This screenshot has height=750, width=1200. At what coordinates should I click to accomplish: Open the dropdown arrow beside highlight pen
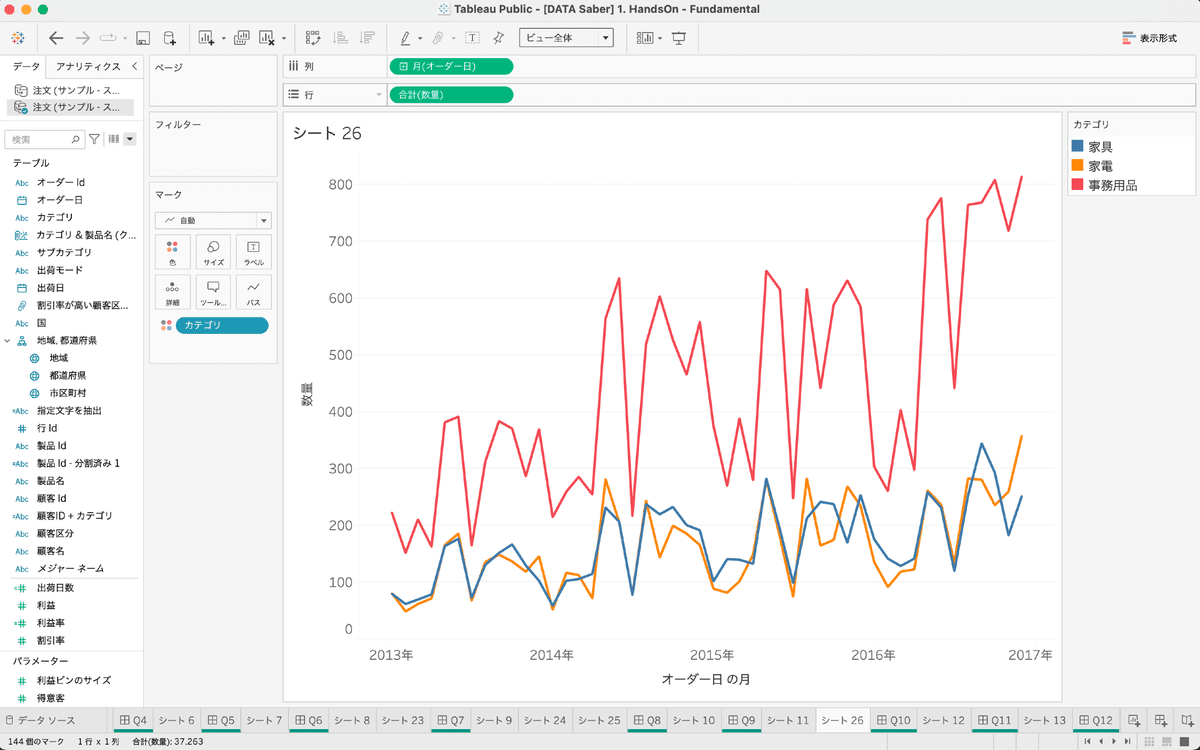click(x=420, y=39)
